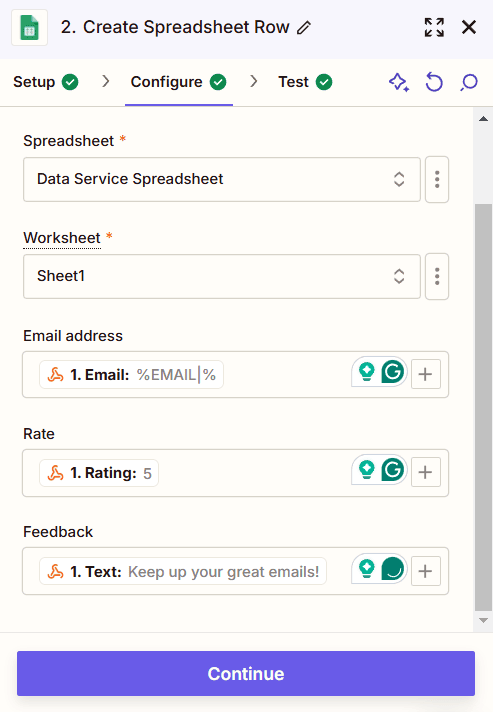Switch to the Test tab

(x=305, y=82)
